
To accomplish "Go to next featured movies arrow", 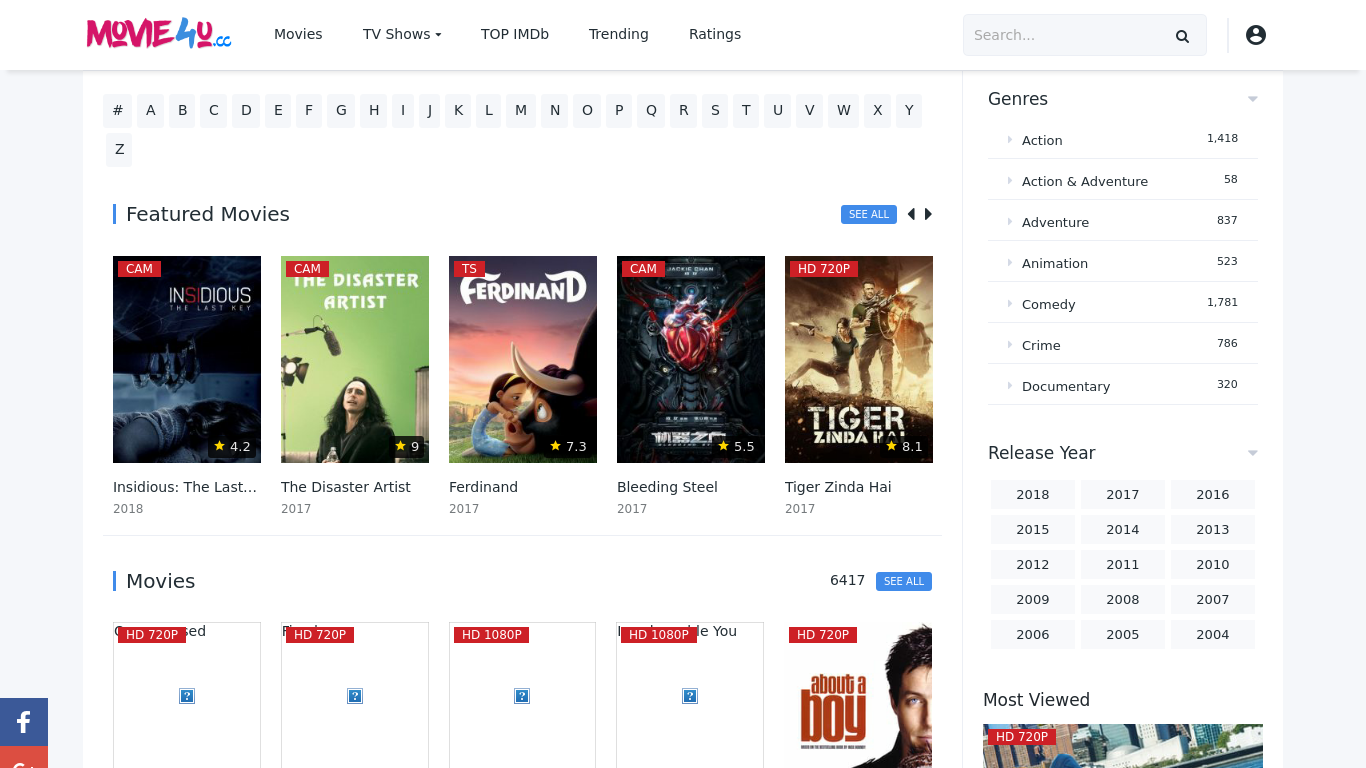I will click(928, 214).
